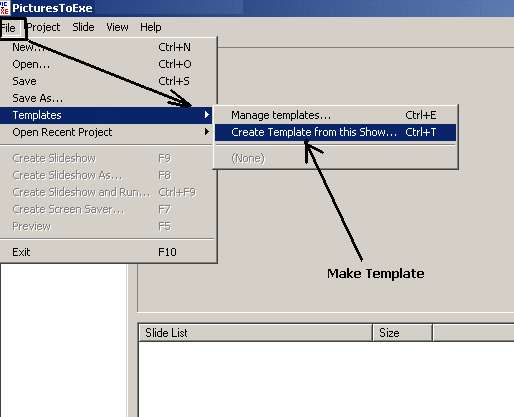Viewport: 514px width, 417px height.
Task: Click the Save menu entry
Action: [x=107, y=81]
